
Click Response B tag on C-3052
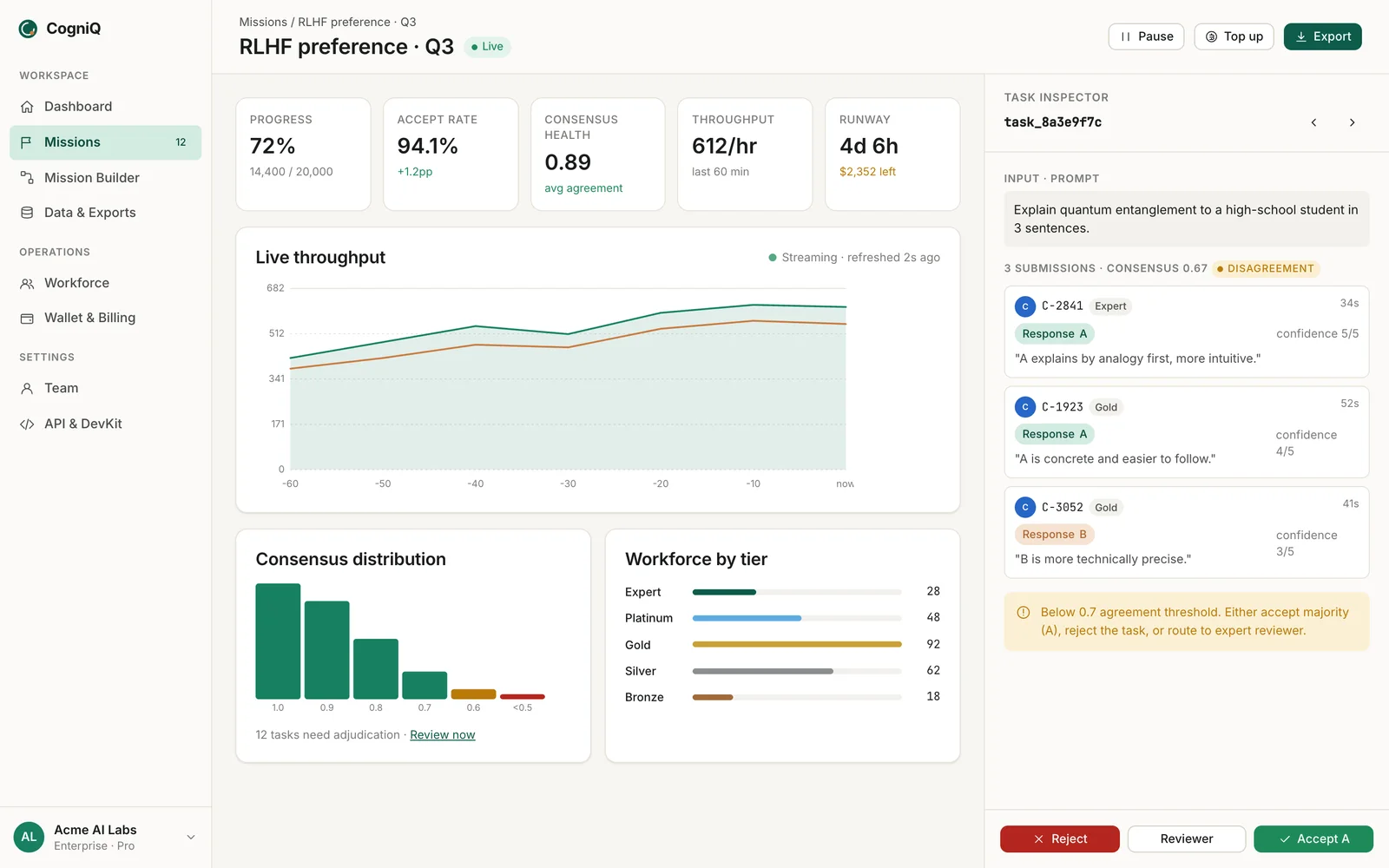tap(1054, 535)
